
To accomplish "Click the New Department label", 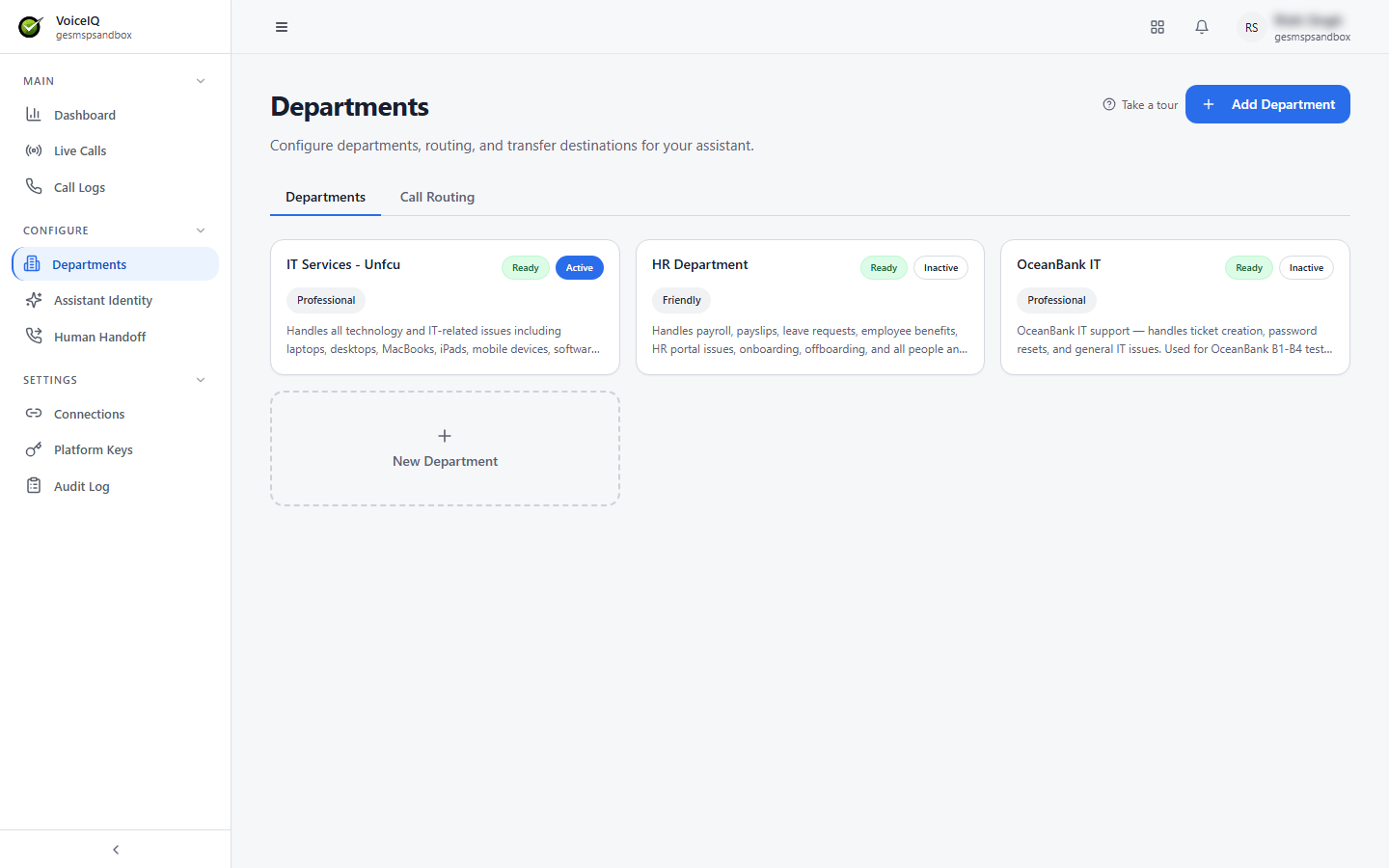I will pyautogui.click(x=445, y=461).
